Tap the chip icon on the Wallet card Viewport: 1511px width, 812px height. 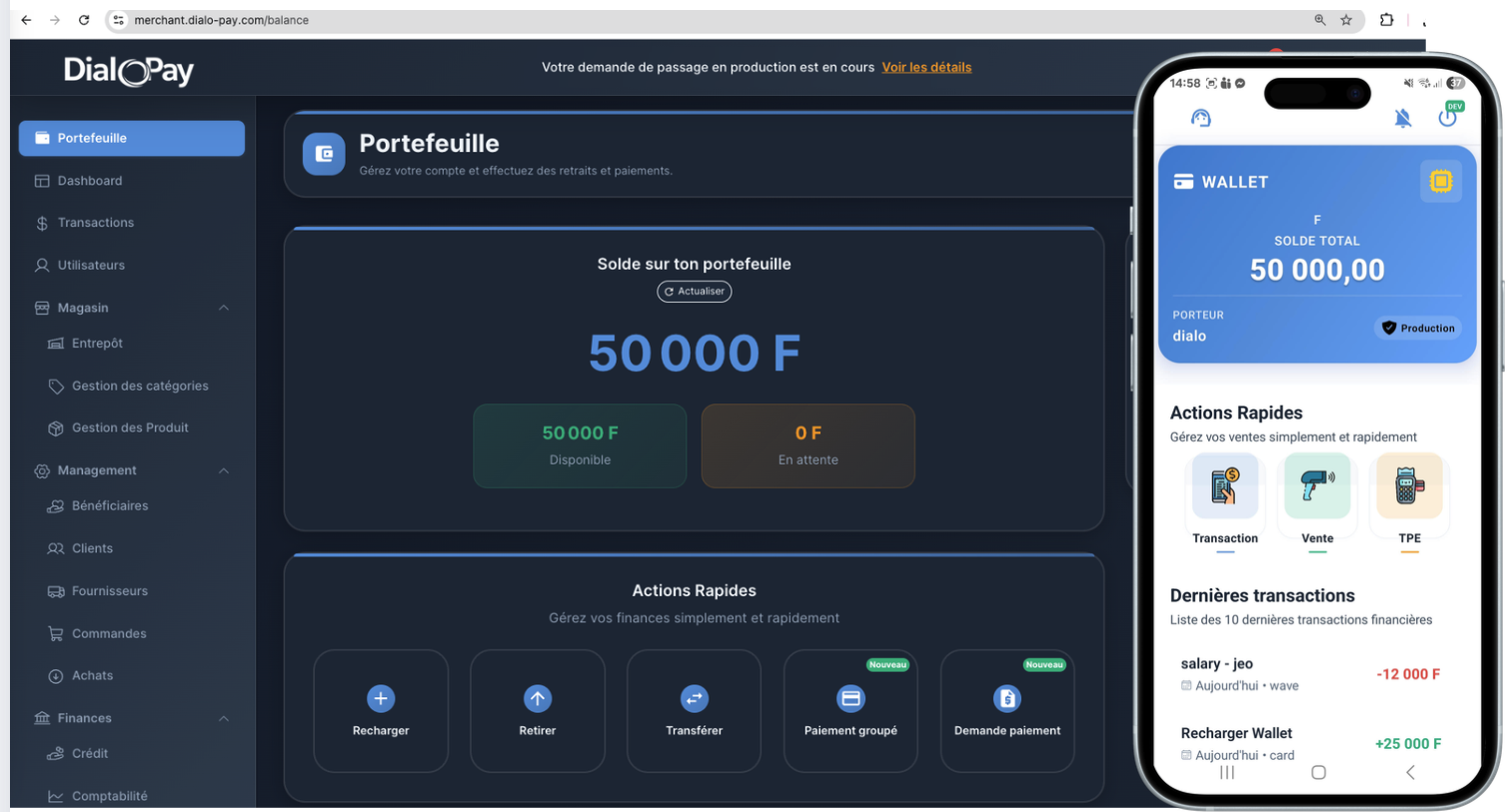click(x=1441, y=182)
